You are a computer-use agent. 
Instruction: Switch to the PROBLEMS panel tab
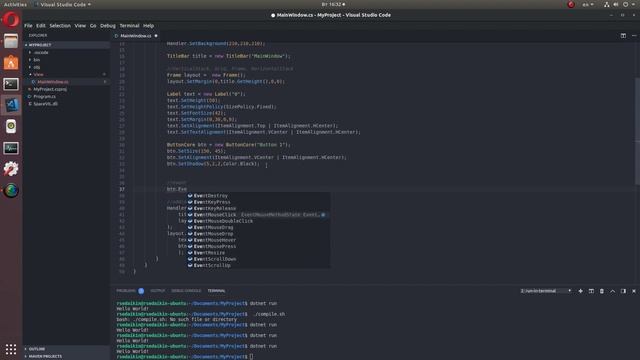point(126,291)
